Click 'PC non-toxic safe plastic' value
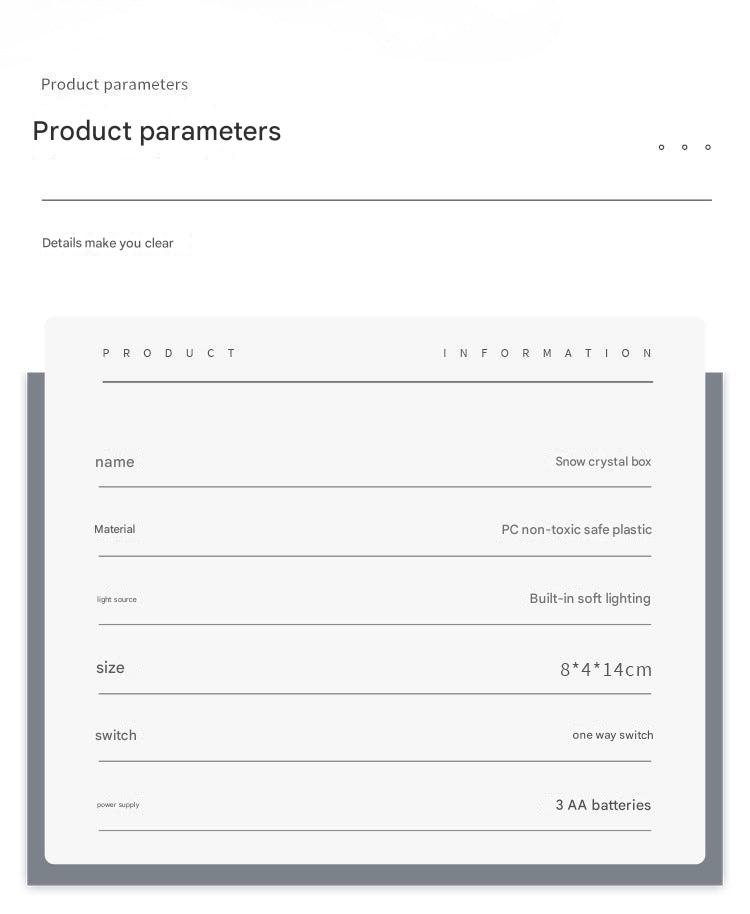This screenshot has height=914, width=750. [x=576, y=530]
